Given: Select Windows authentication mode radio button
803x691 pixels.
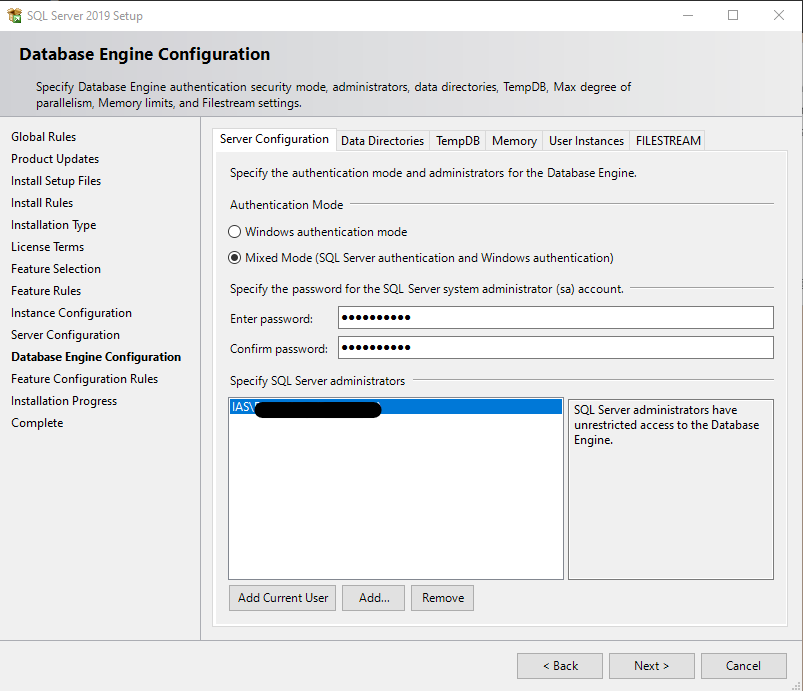Looking at the screenshot, I should [x=235, y=232].
